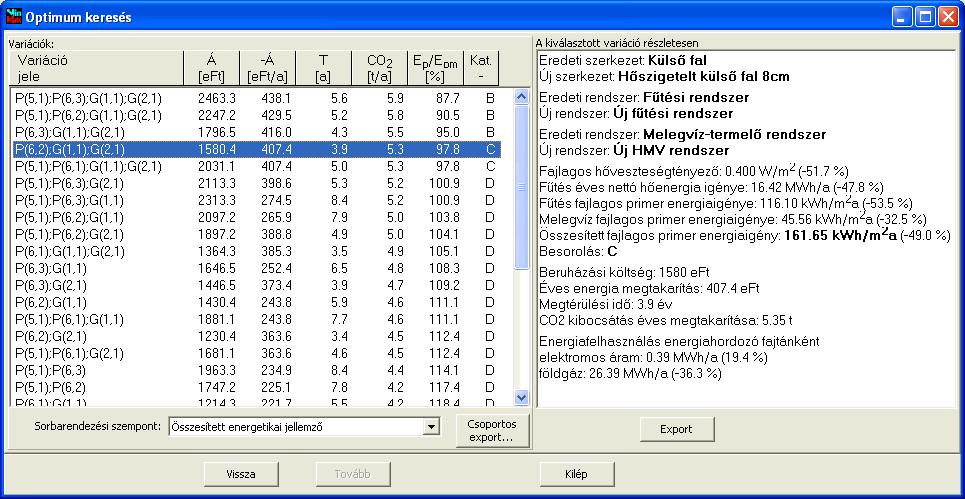Minimize the Optimum keresés window
This screenshot has width=965, height=499.
902,17
